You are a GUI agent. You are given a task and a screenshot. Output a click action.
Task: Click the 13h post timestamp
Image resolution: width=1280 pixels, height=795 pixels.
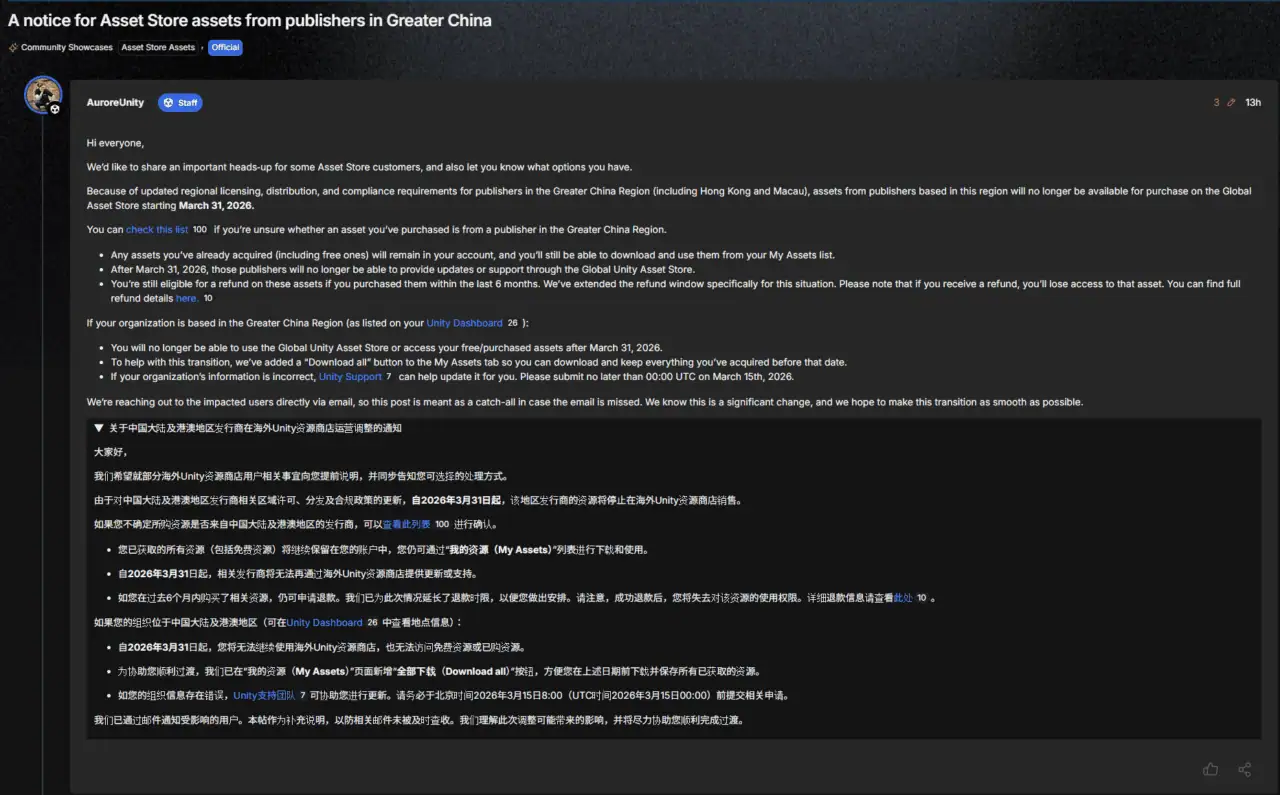(x=1252, y=103)
